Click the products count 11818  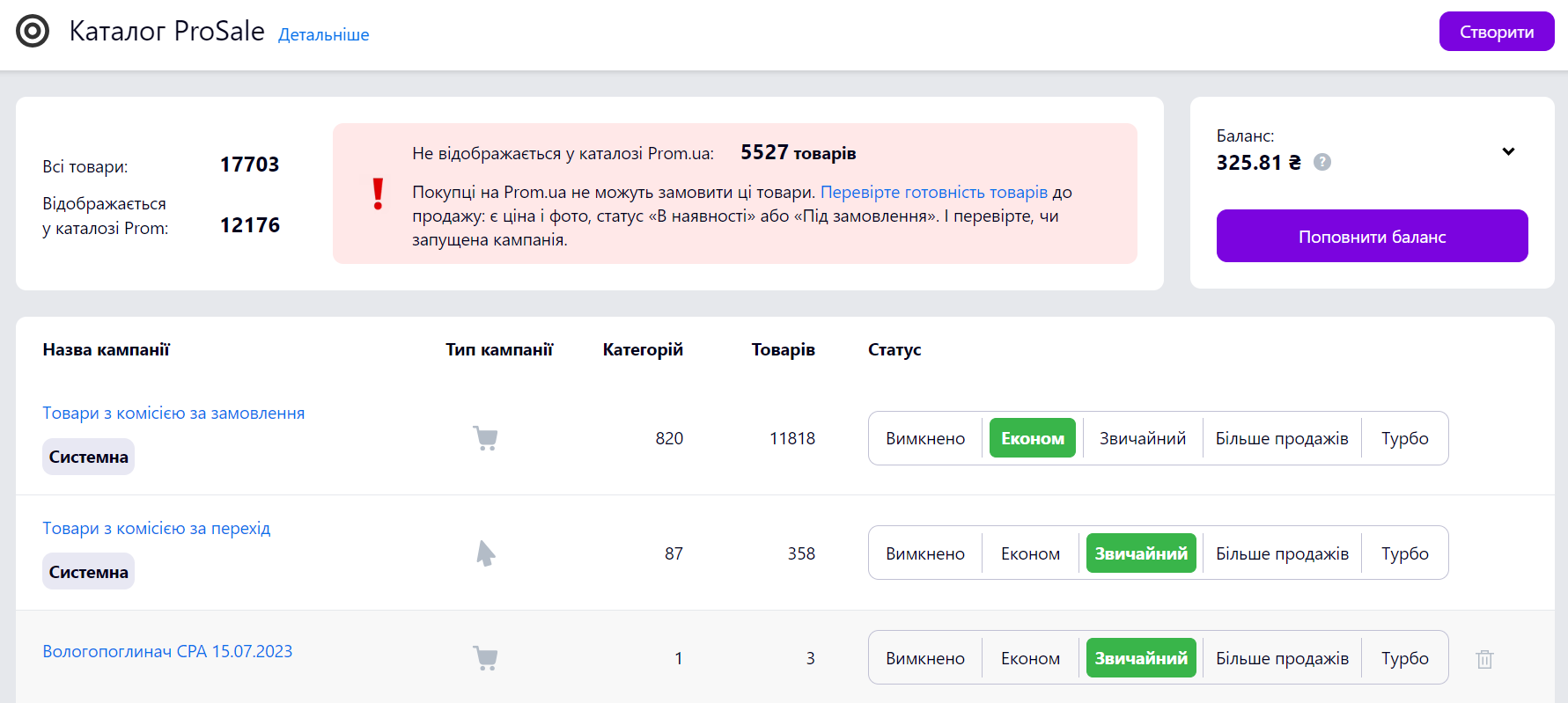click(791, 438)
